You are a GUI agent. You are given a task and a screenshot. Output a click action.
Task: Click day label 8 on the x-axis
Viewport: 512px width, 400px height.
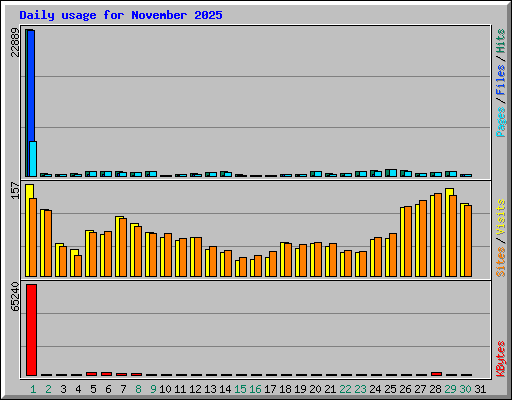tap(138, 389)
